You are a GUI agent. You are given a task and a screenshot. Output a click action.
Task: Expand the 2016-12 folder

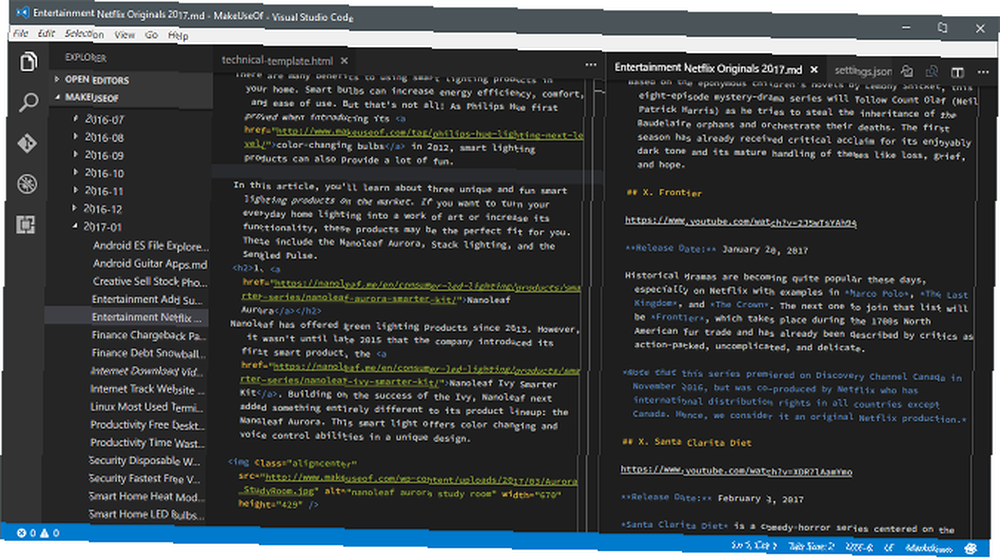pos(103,209)
